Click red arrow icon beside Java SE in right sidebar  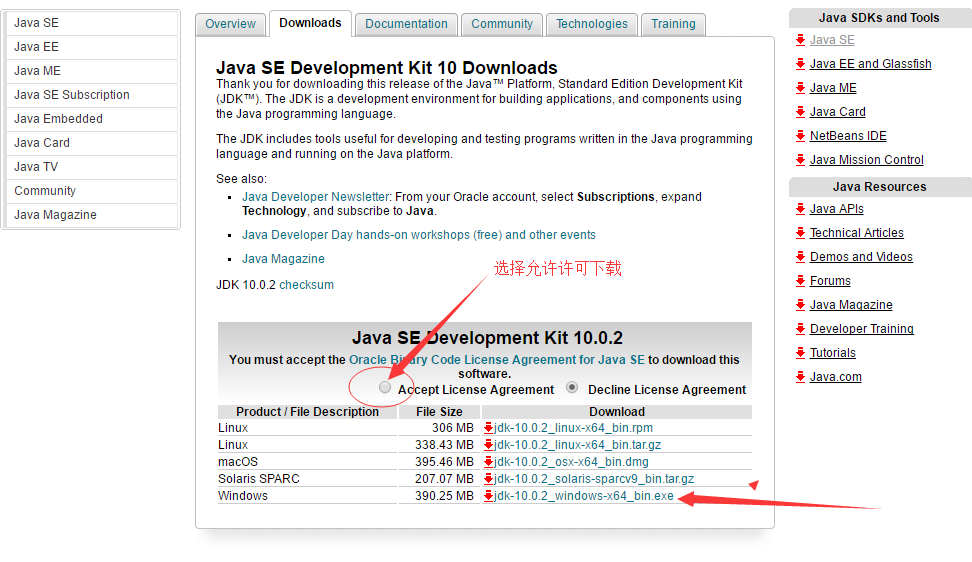(800, 40)
